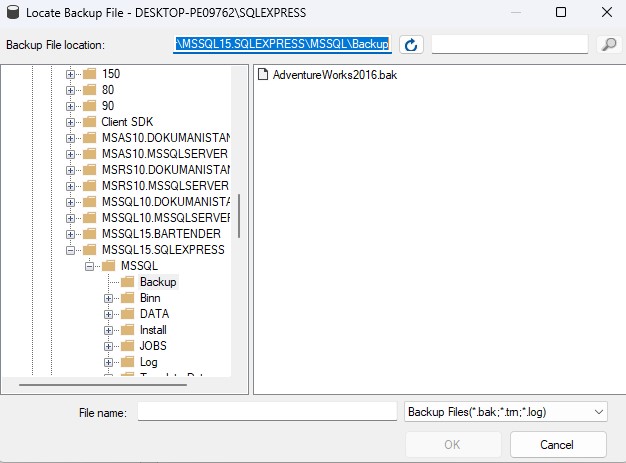This screenshot has width=626, height=463.
Task: Expand the Install folder node
Action: coord(108,330)
